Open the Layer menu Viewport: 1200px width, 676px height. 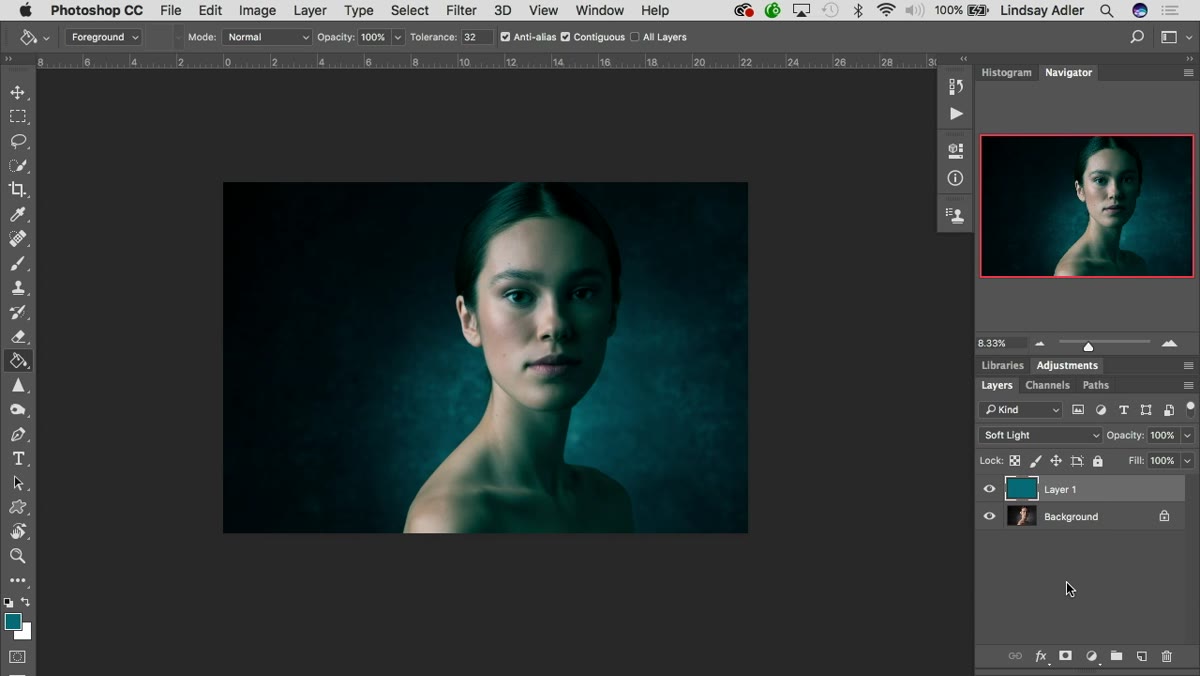pos(310,10)
